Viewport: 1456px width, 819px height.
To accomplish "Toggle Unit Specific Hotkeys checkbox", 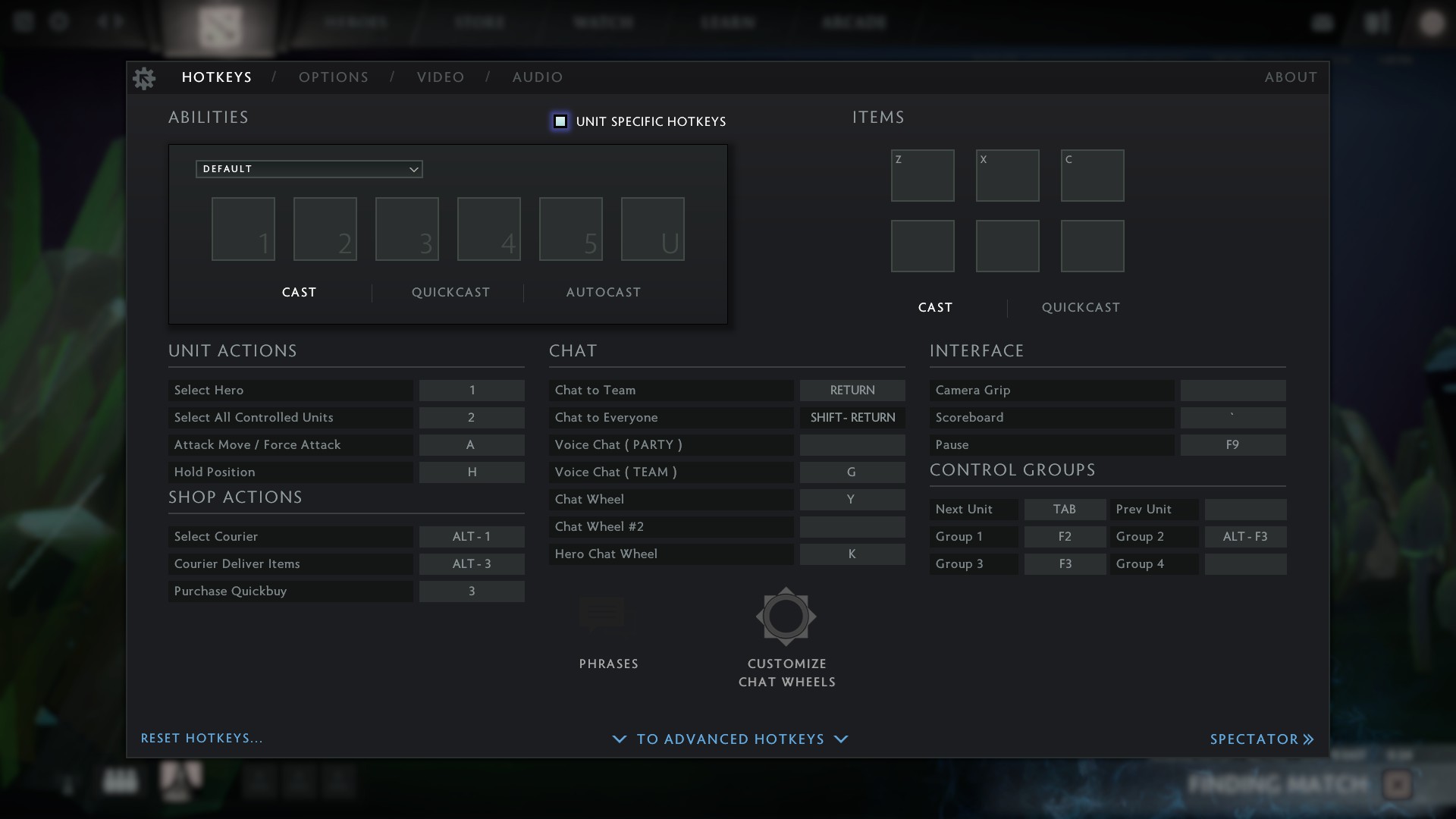I will point(560,121).
